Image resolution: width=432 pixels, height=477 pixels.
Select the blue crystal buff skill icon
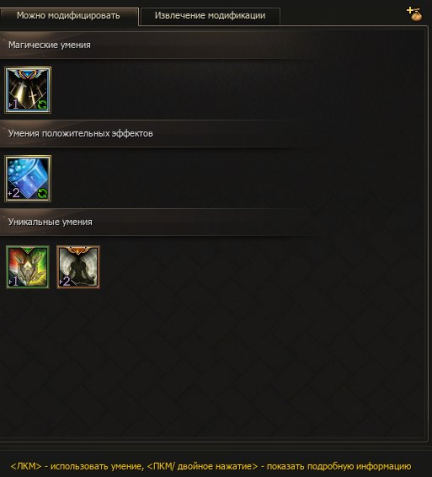[28, 178]
